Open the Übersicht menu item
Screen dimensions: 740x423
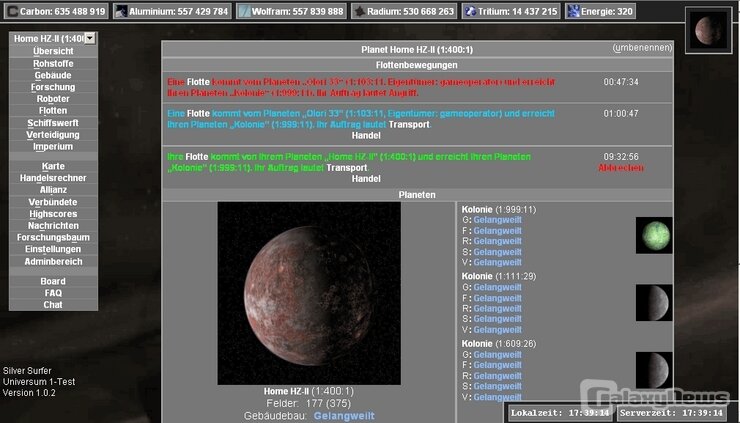click(53, 51)
